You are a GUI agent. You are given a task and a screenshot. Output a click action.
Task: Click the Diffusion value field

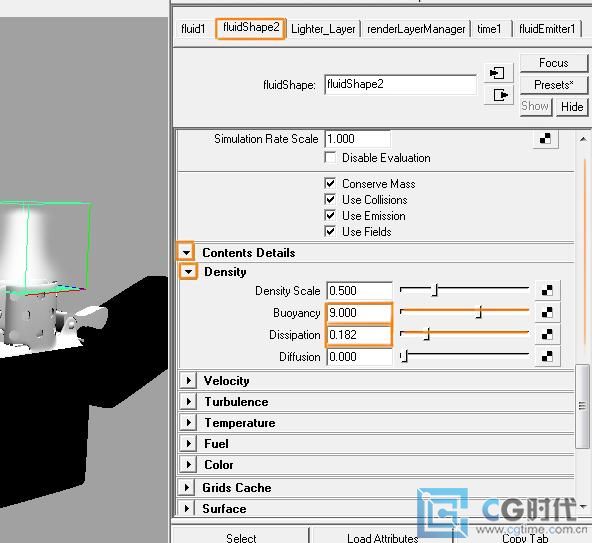359,356
